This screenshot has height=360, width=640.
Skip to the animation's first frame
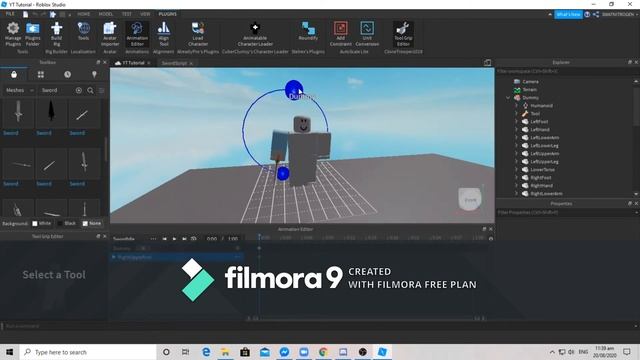point(164,238)
